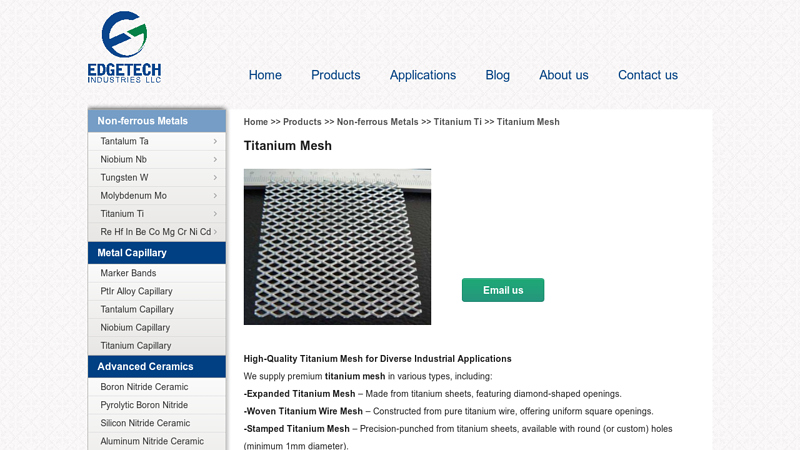Open Silicon Nitride Ceramic link
The width and height of the screenshot is (800, 450).
tap(145, 423)
